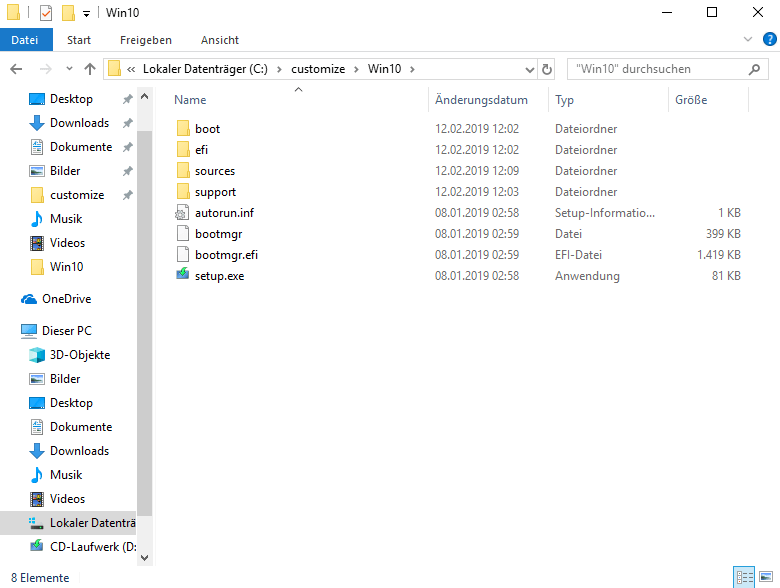The image size is (780, 588).
Task: Select pinned Bilder in quick access
Action: (65, 171)
